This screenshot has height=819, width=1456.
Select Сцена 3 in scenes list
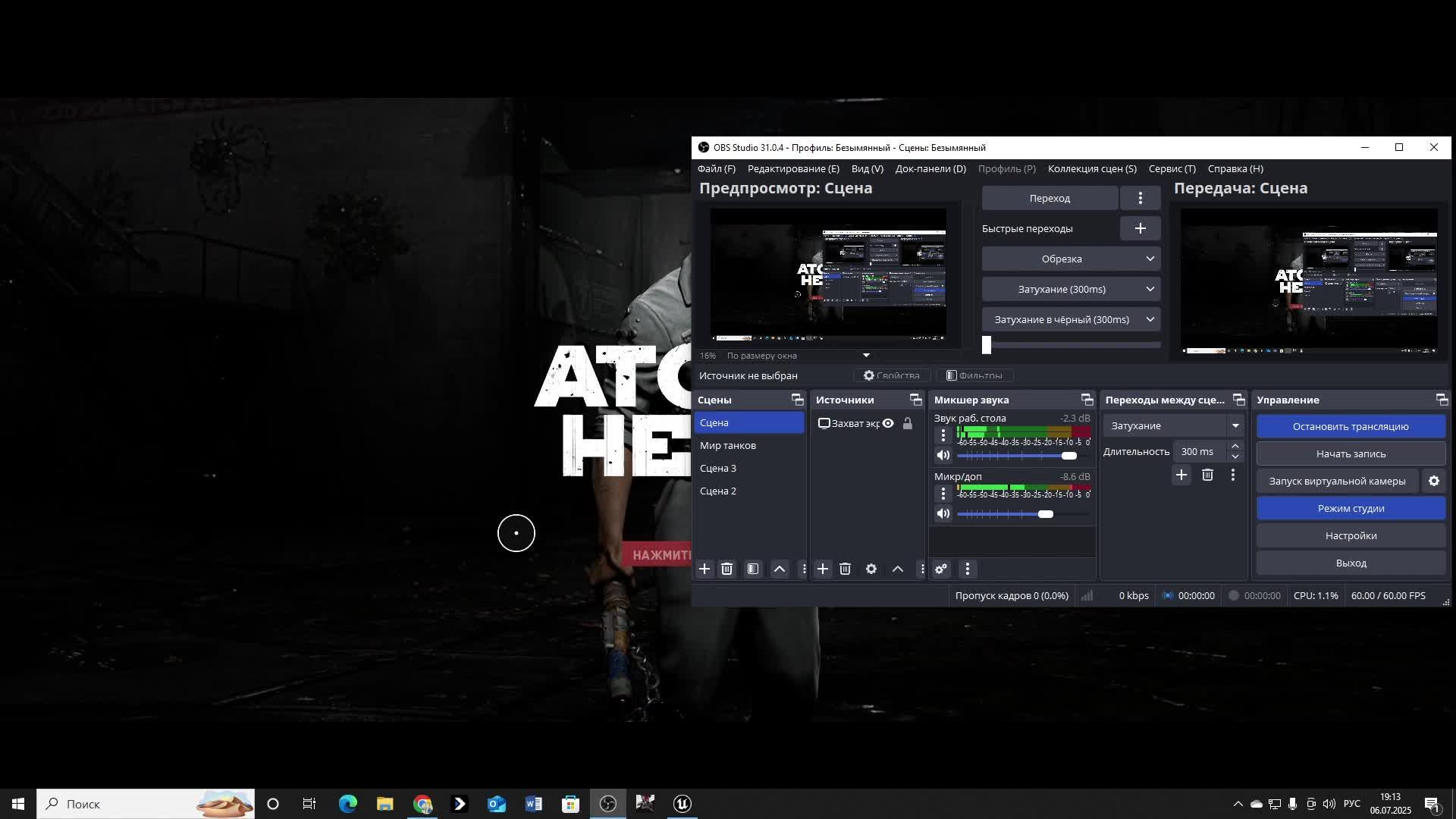748,468
